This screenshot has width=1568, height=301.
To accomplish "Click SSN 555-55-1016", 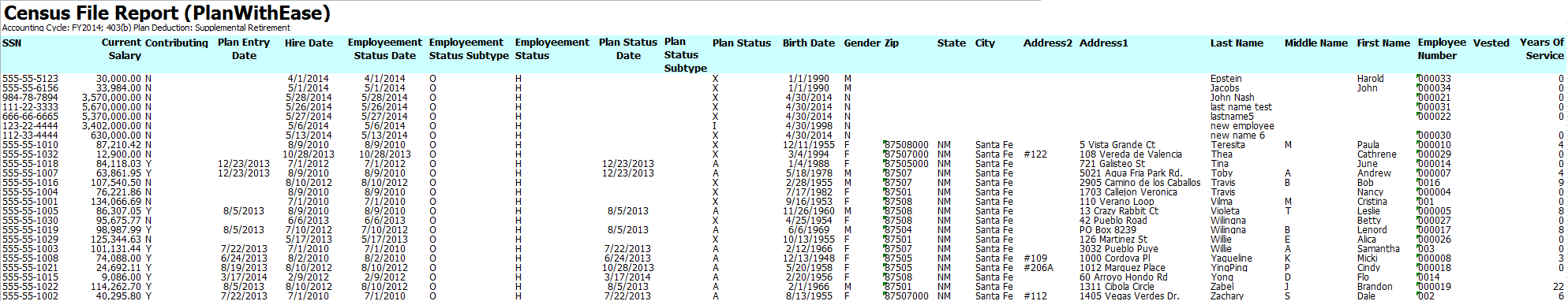I will point(30,183).
